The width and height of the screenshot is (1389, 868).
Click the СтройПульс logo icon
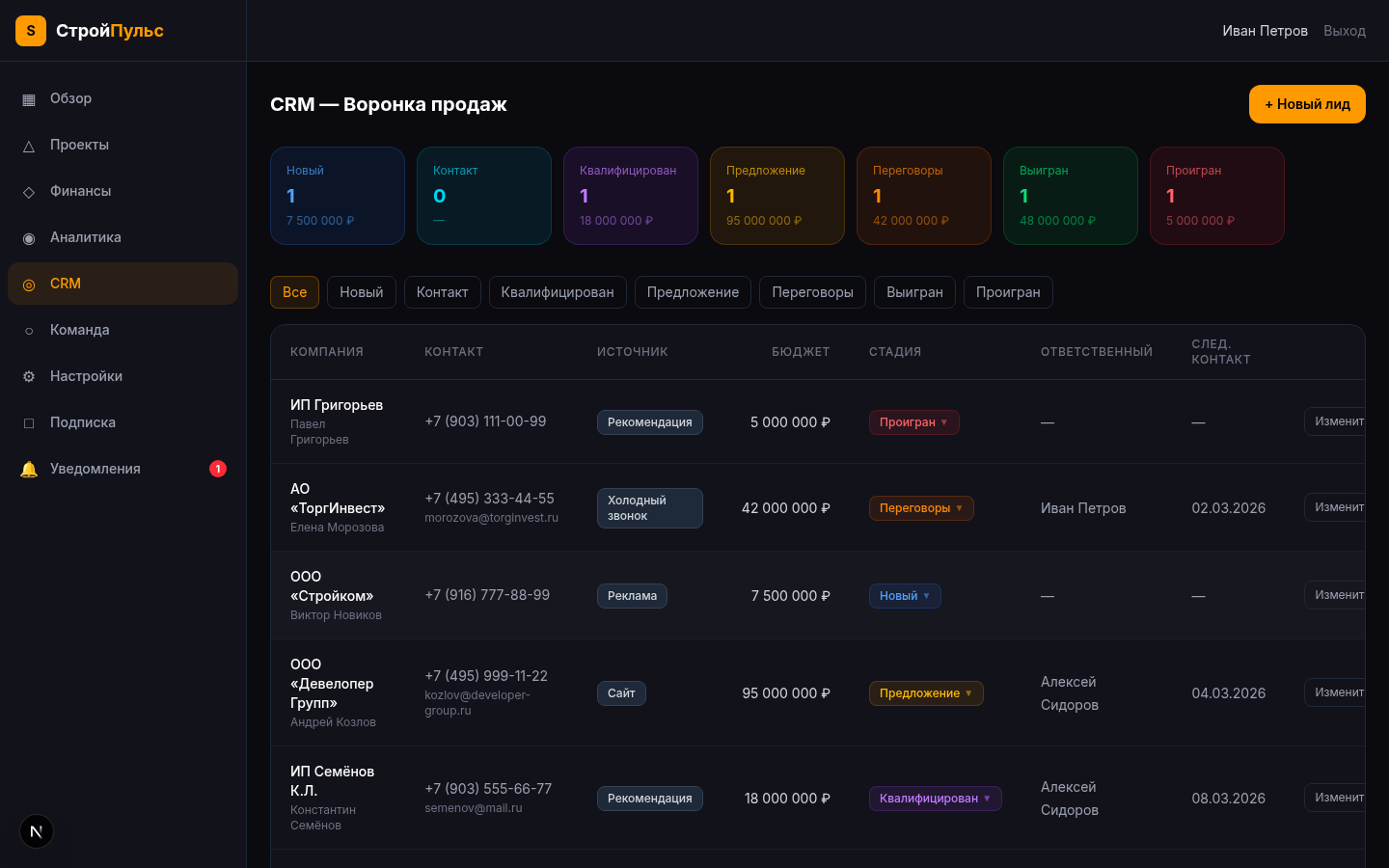[30, 30]
